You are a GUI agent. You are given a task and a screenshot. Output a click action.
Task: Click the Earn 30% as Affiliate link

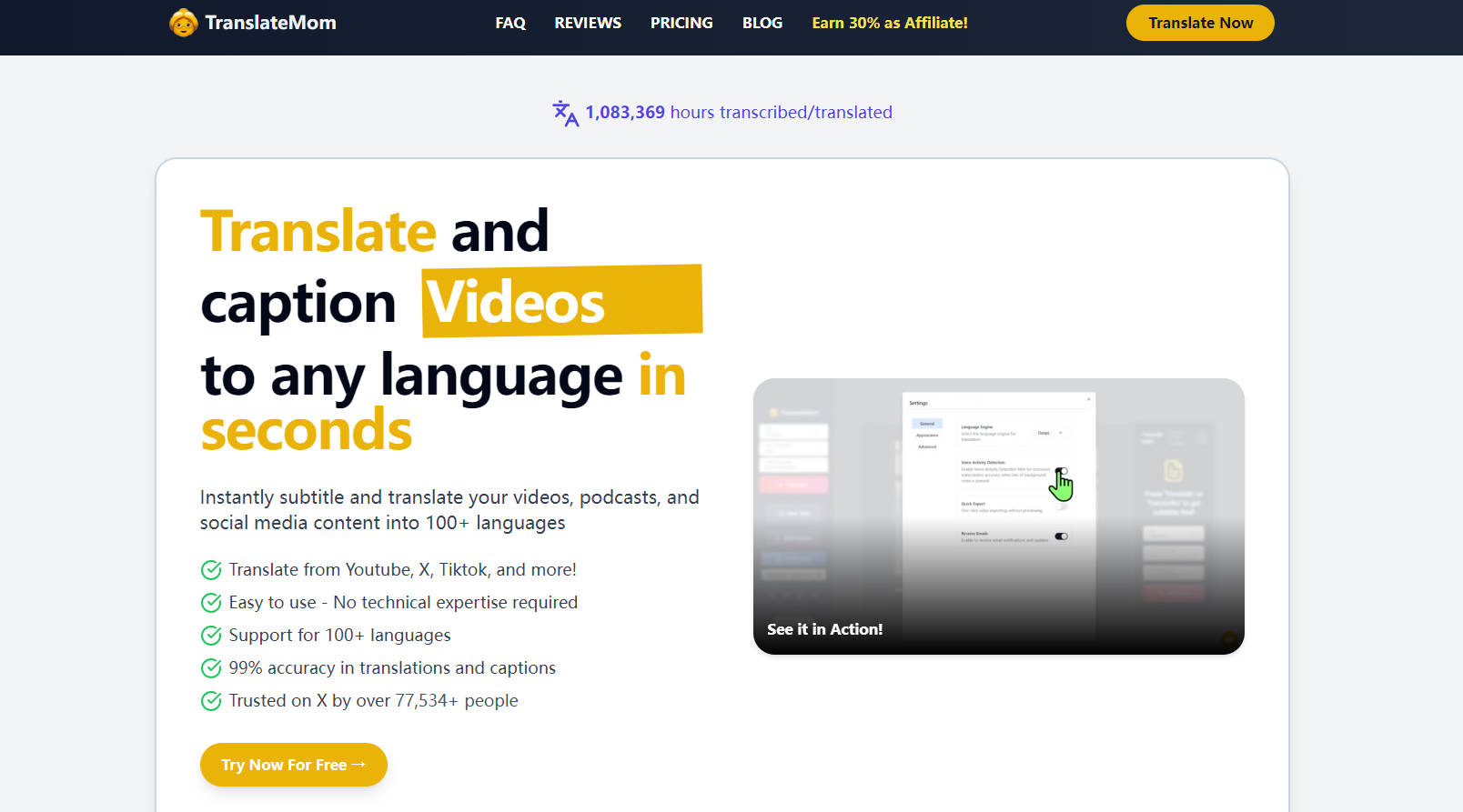[889, 23]
